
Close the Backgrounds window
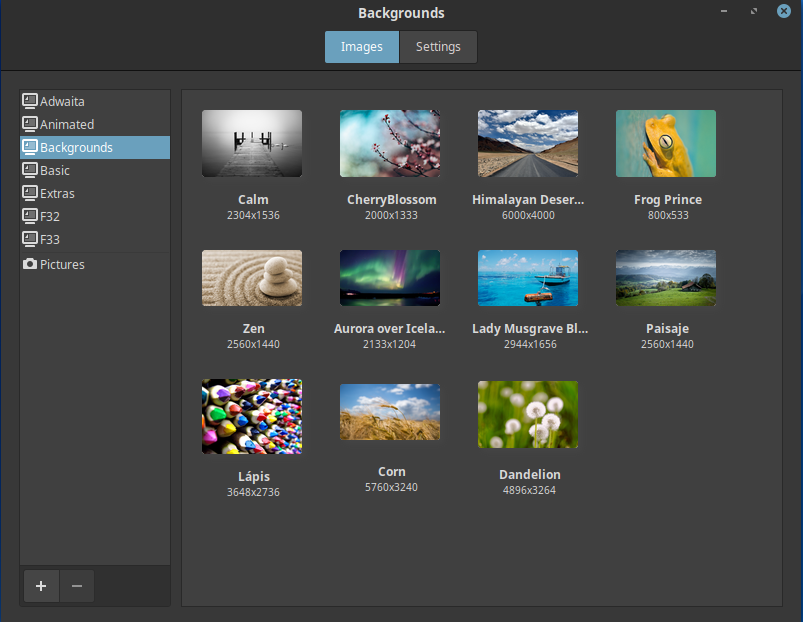pyautogui.click(x=784, y=11)
